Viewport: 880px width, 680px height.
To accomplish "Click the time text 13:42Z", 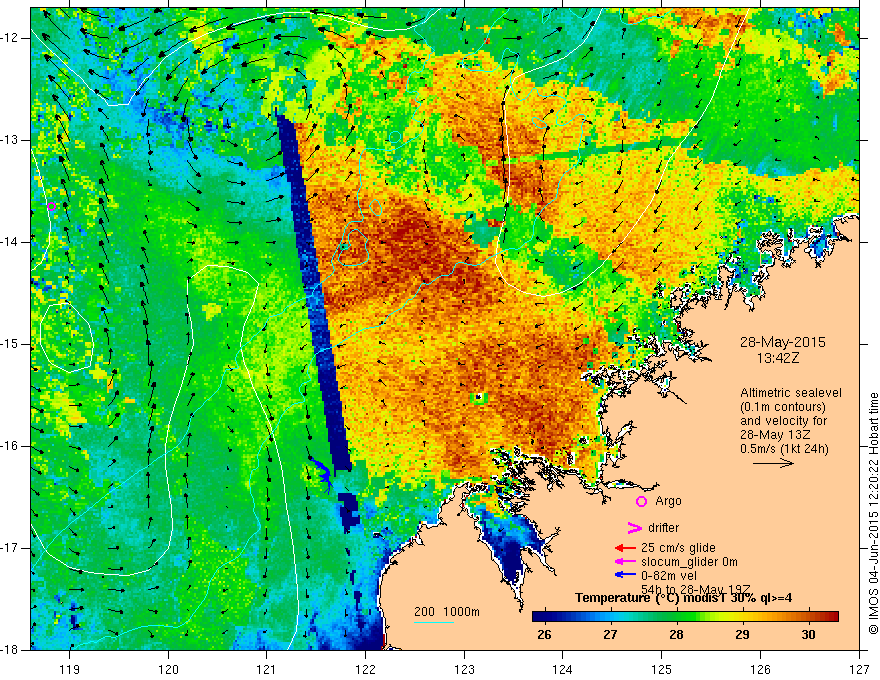I will click(777, 357).
